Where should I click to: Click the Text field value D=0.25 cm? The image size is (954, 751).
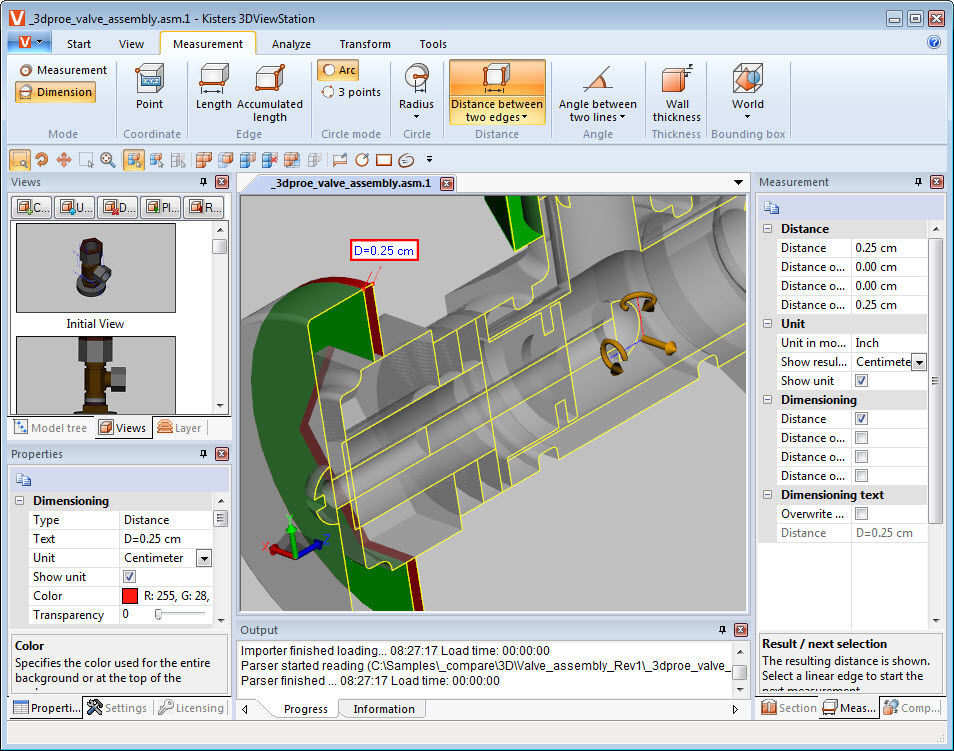point(165,539)
